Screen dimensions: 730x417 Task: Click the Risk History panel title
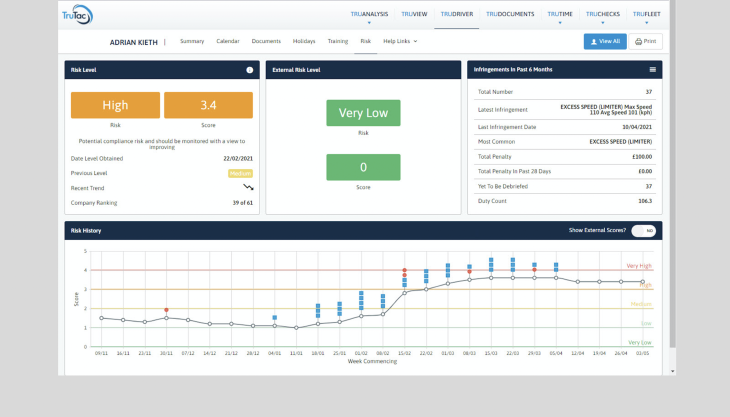(86, 231)
